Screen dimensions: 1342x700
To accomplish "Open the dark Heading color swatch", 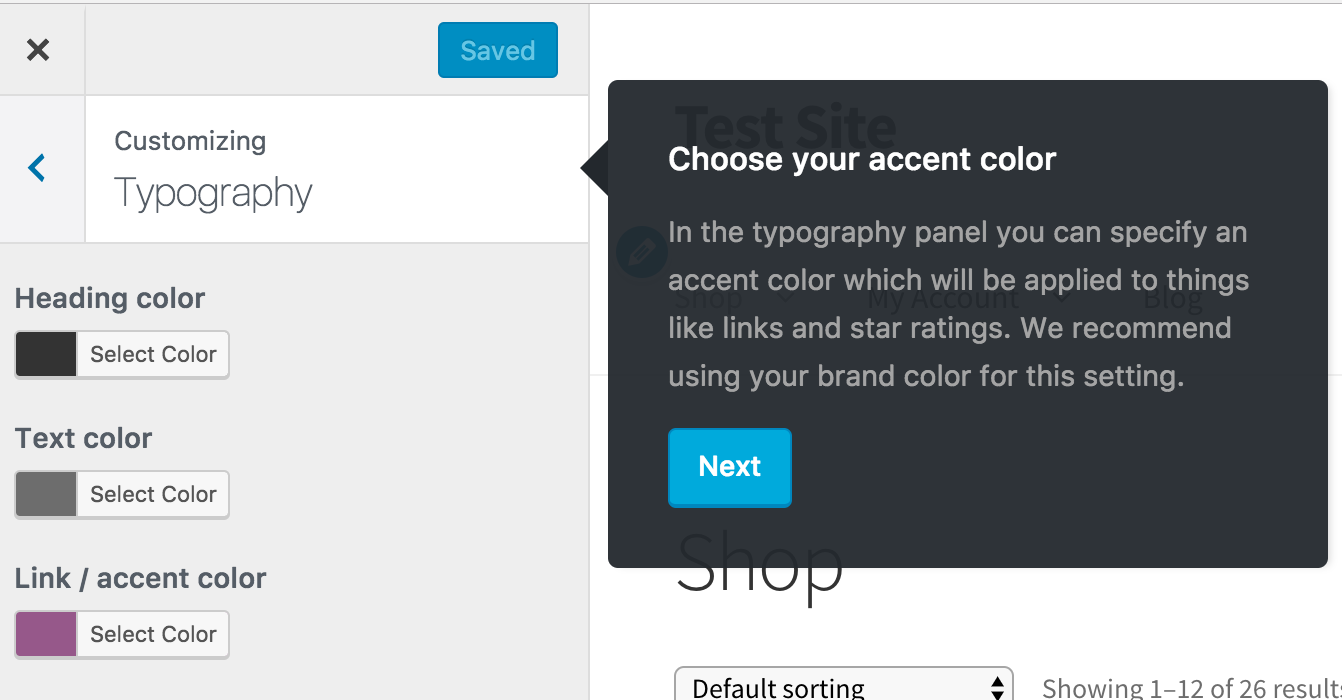I will [x=46, y=354].
